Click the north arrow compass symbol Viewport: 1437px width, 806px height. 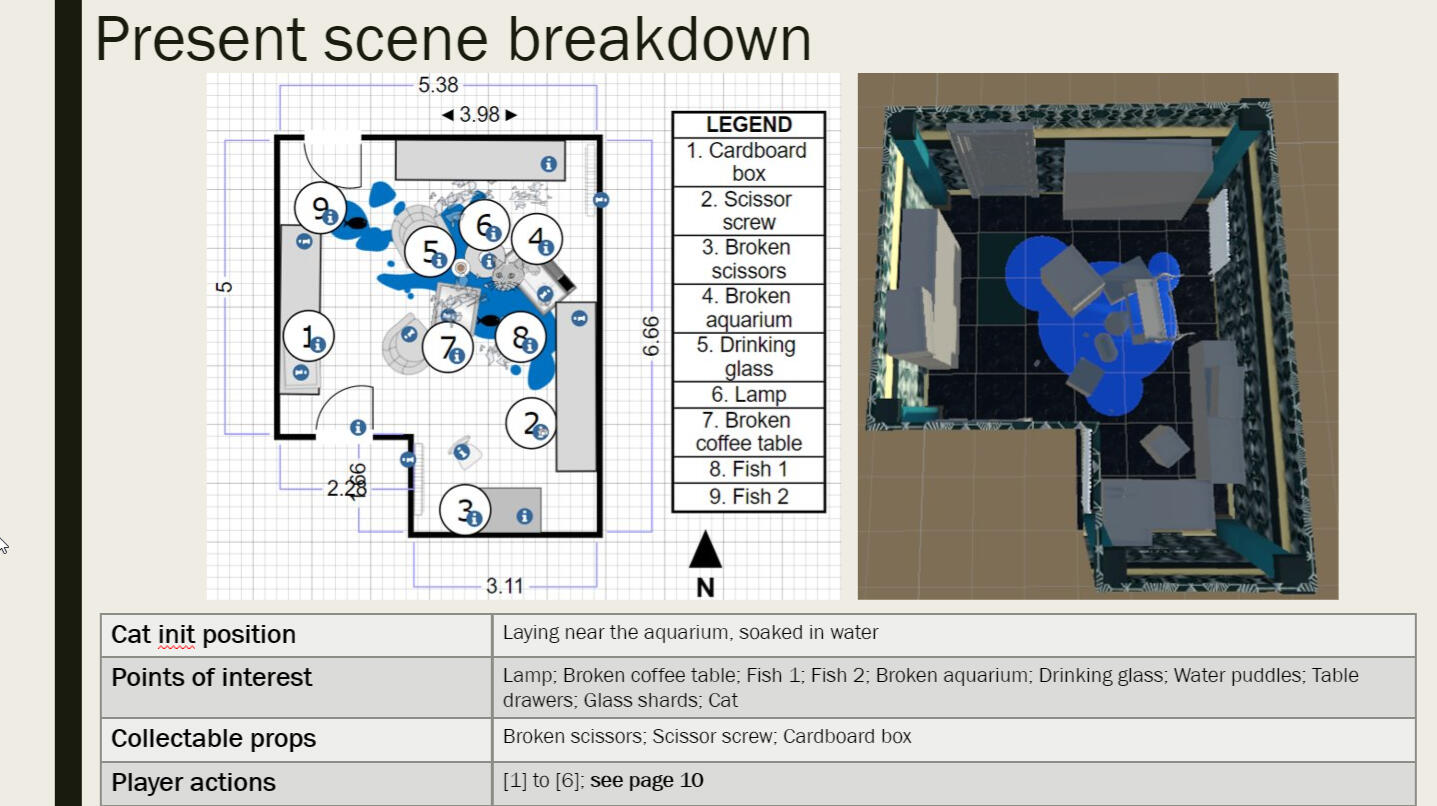point(705,552)
